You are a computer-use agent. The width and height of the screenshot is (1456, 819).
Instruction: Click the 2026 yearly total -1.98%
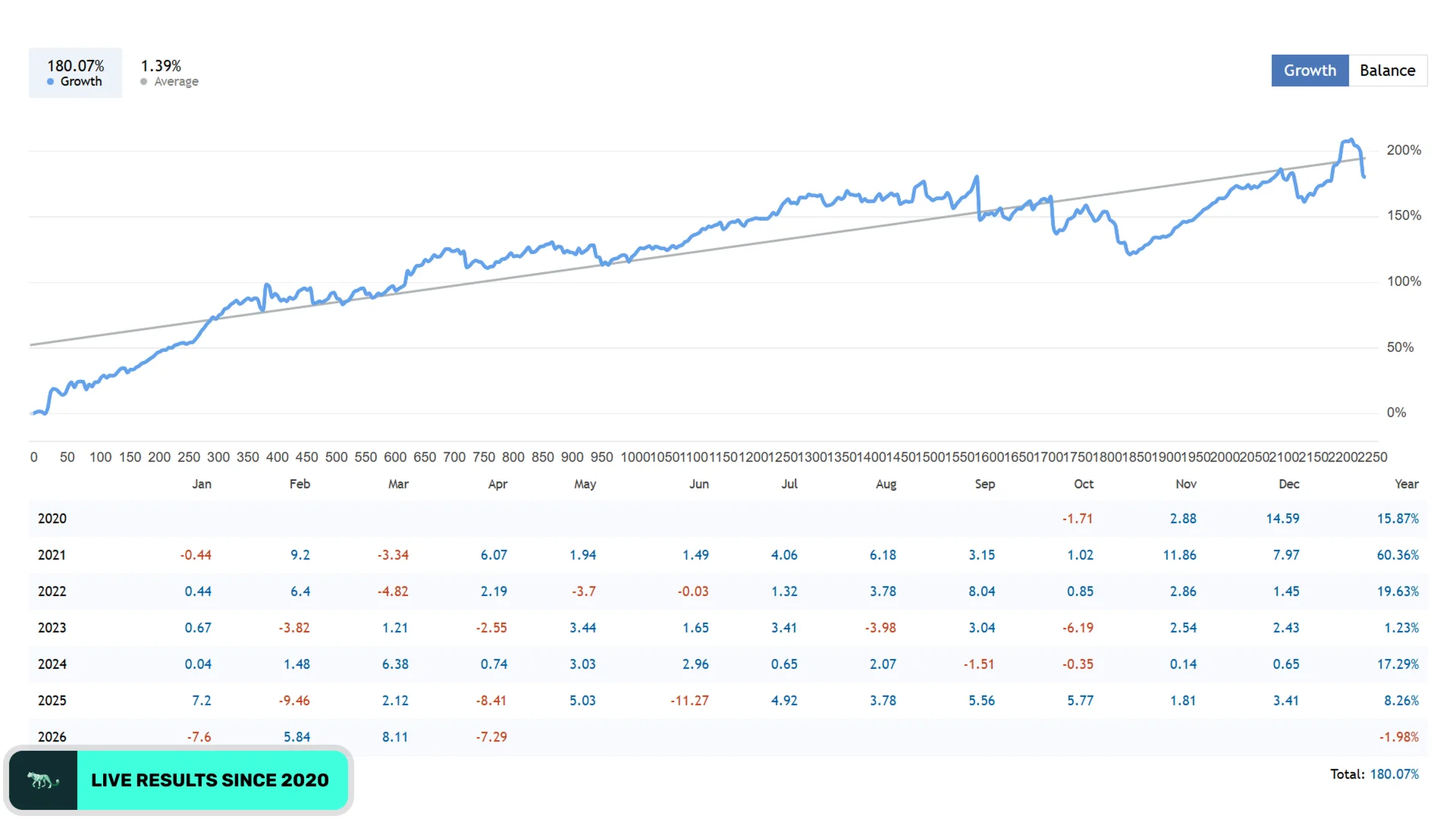tap(1398, 737)
